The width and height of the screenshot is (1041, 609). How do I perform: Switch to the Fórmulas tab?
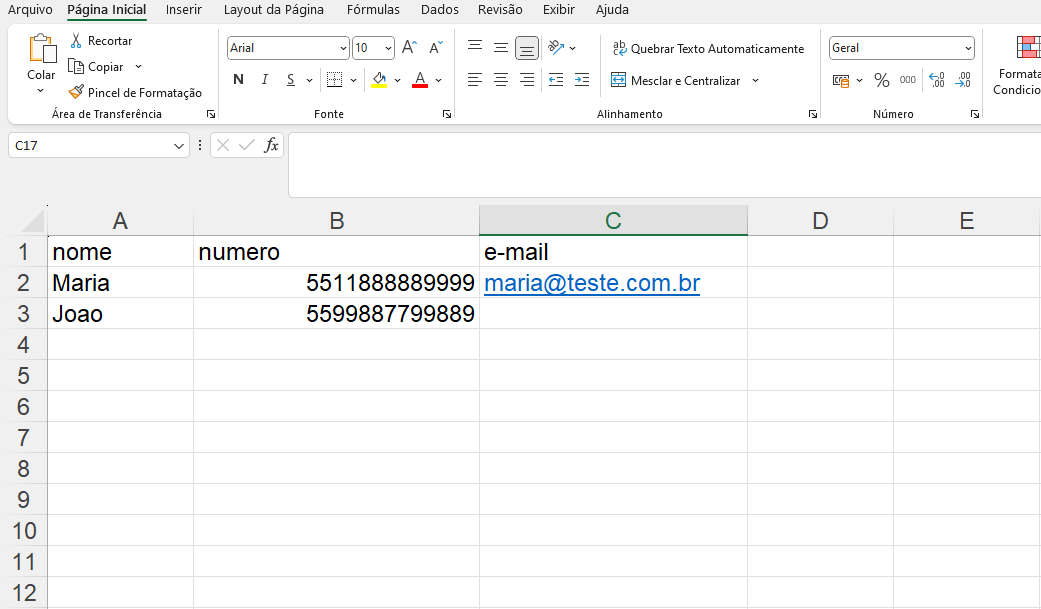tap(373, 10)
